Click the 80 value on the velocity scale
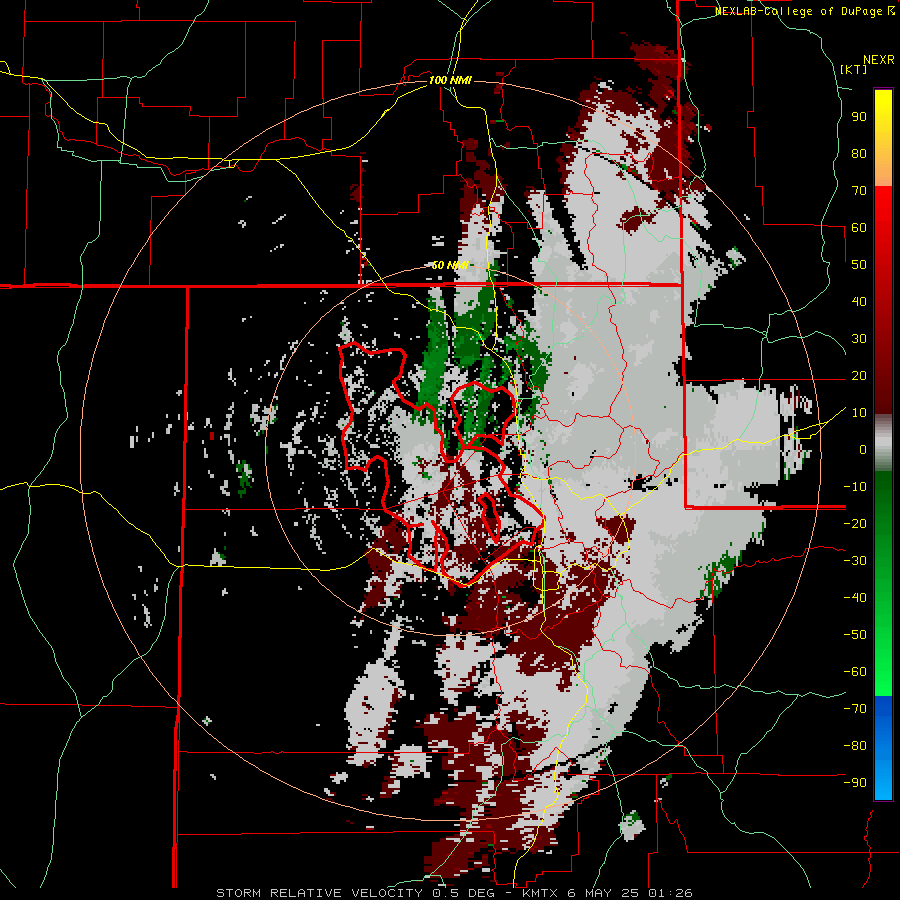 [859, 154]
